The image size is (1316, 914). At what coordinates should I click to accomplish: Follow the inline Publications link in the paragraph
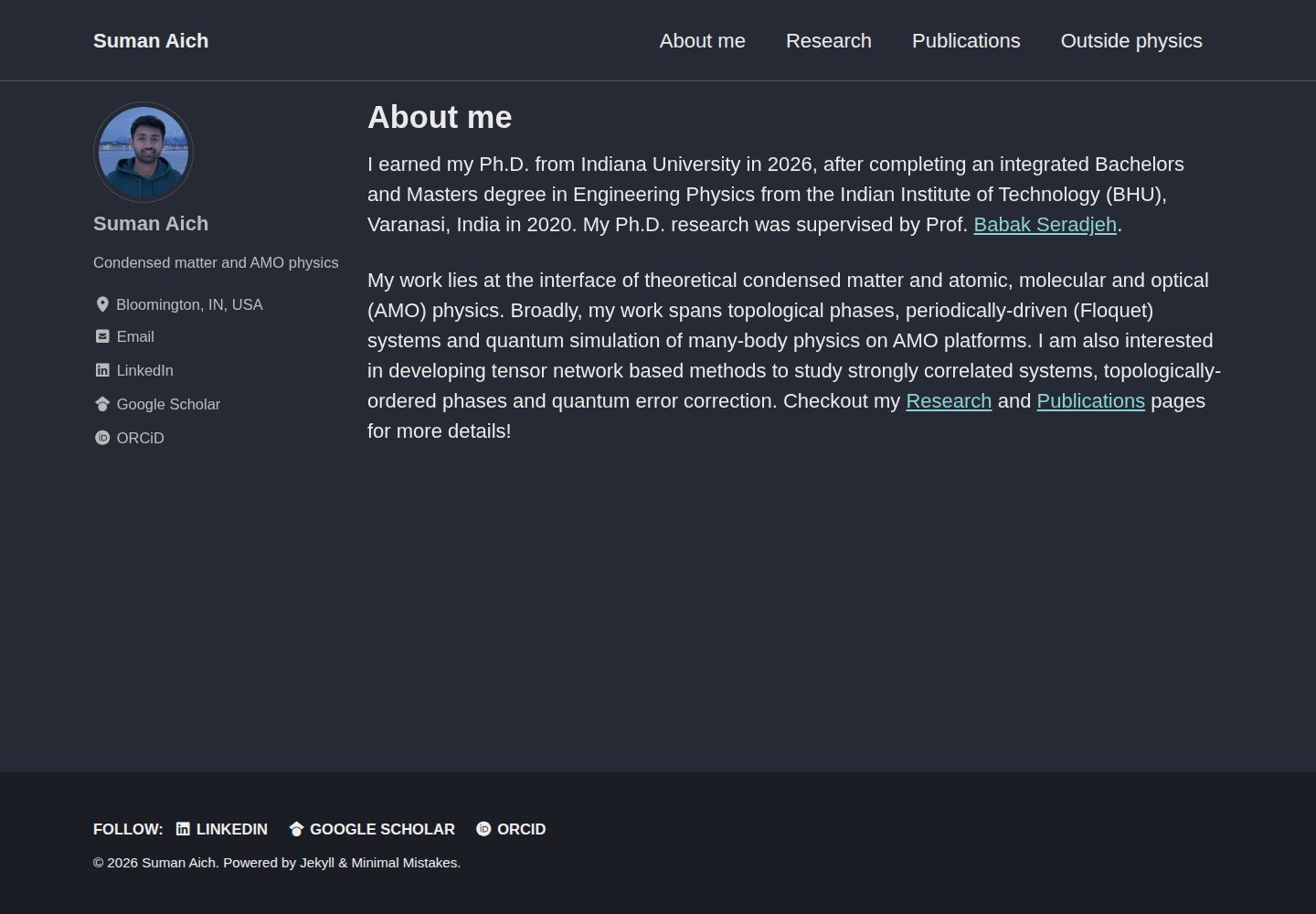pos(1090,401)
